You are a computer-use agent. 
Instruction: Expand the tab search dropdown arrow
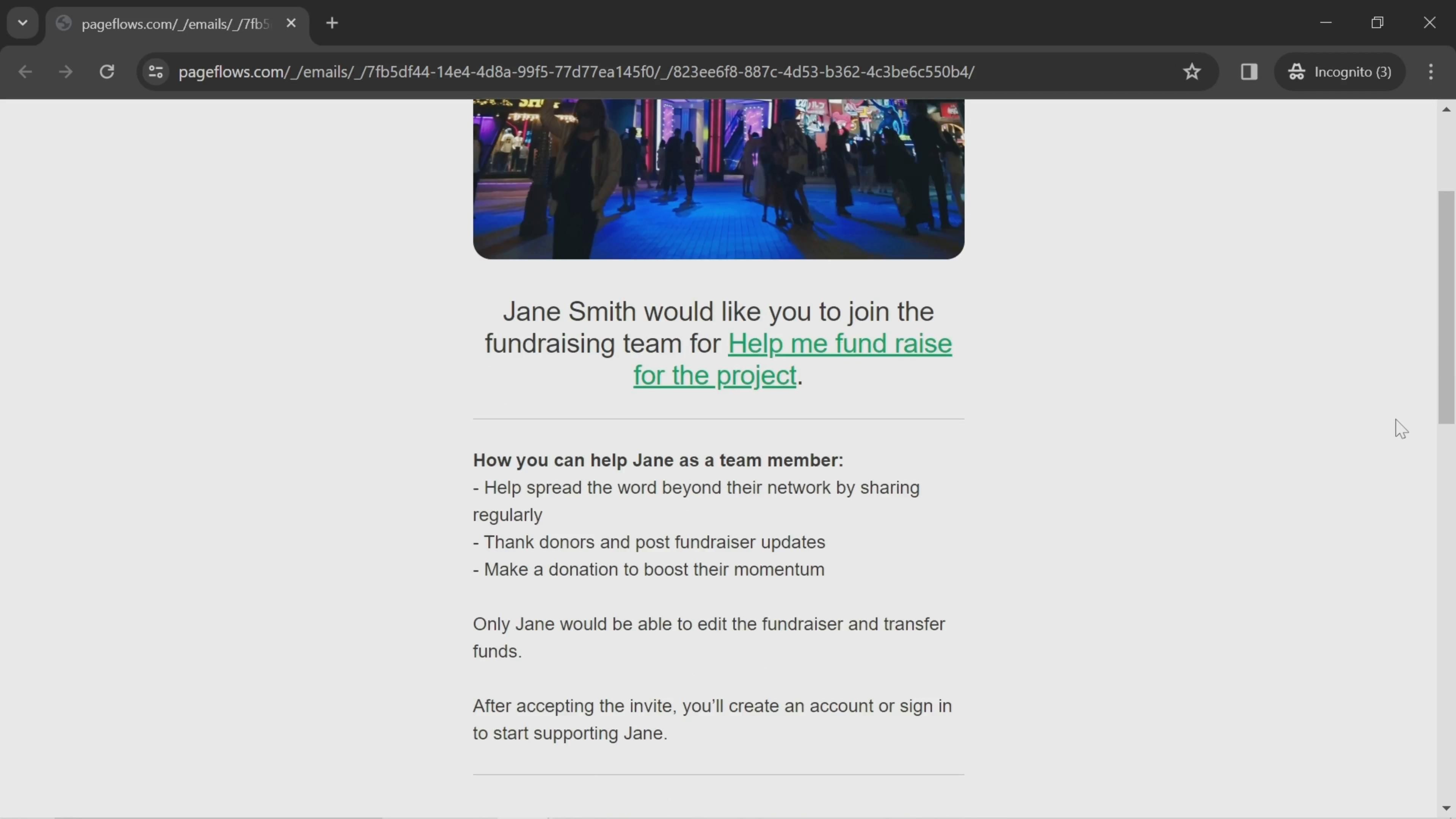click(x=23, y=23)
